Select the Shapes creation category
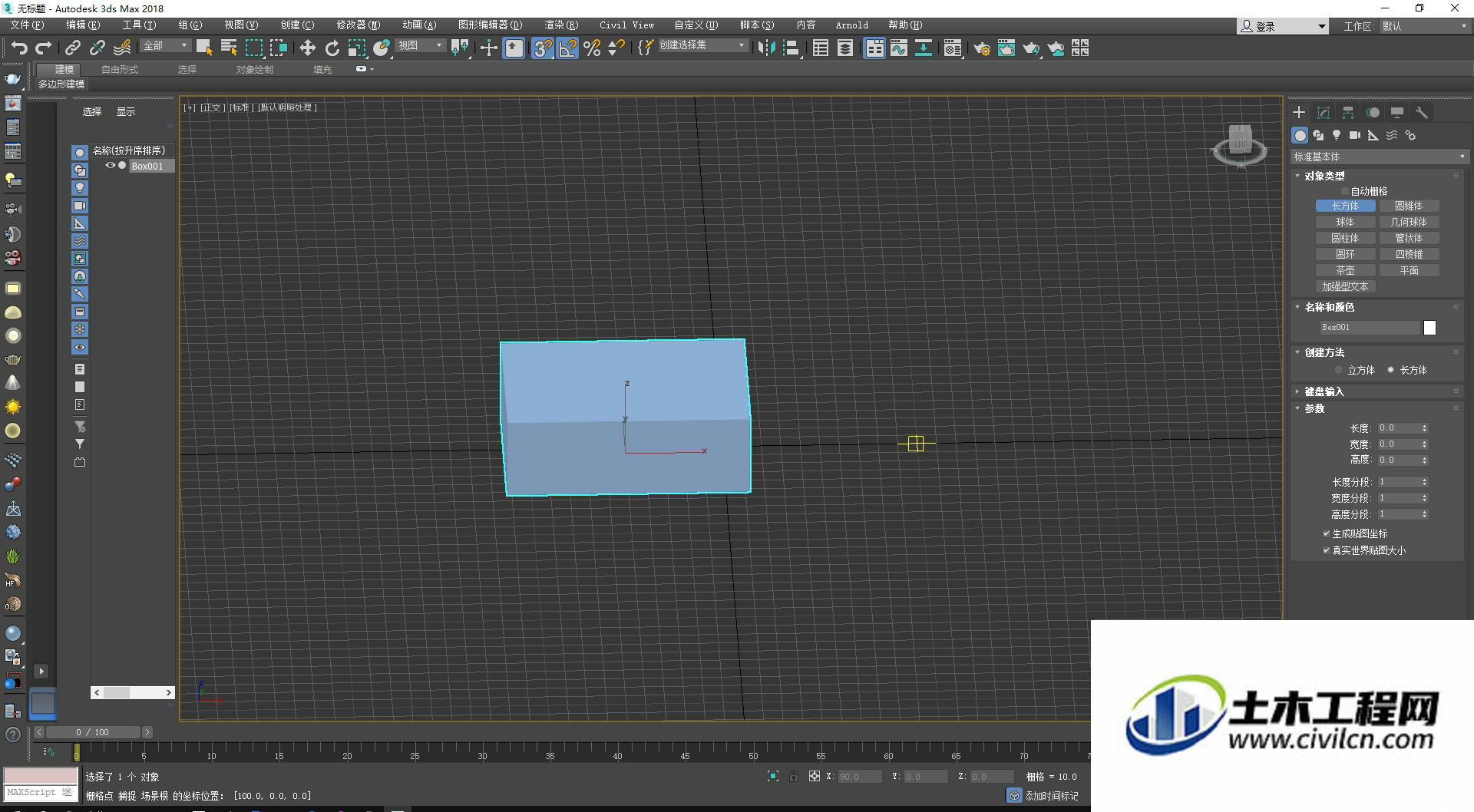Screen dimensions: 1474x812 [1318, 135]
